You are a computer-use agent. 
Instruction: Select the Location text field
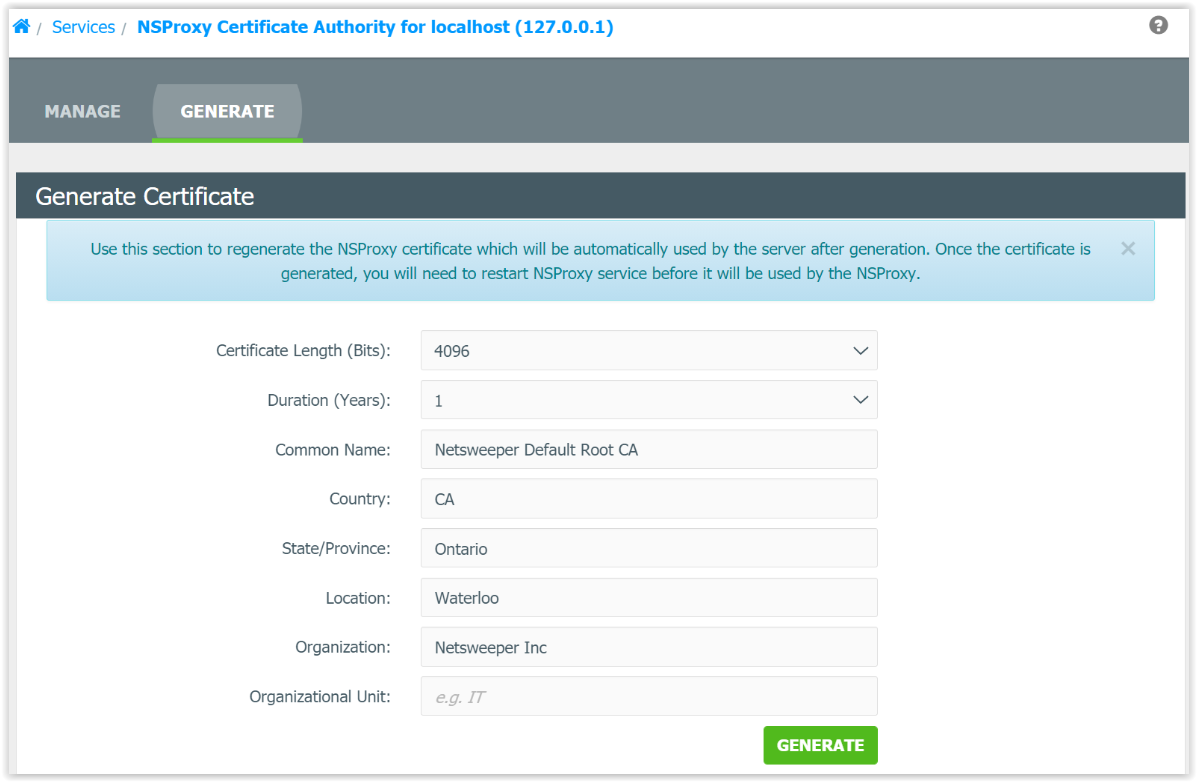coord(649,598)
